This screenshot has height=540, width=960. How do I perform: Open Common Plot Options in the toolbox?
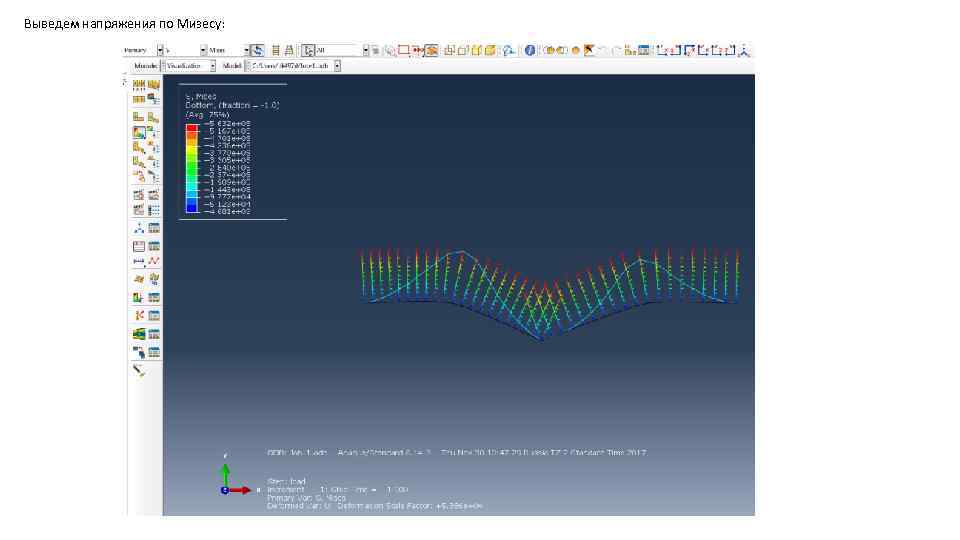coord(139,84)
